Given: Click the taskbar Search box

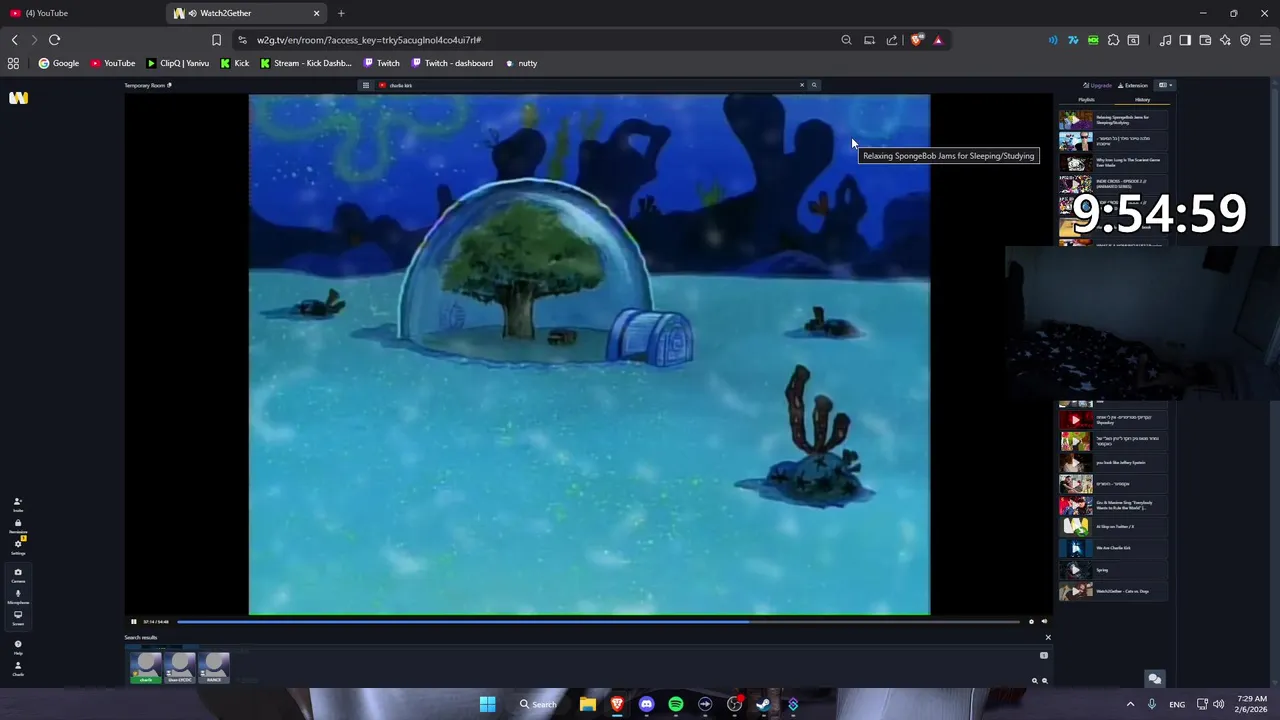Looking at the screenshot, I should (538, 704).
